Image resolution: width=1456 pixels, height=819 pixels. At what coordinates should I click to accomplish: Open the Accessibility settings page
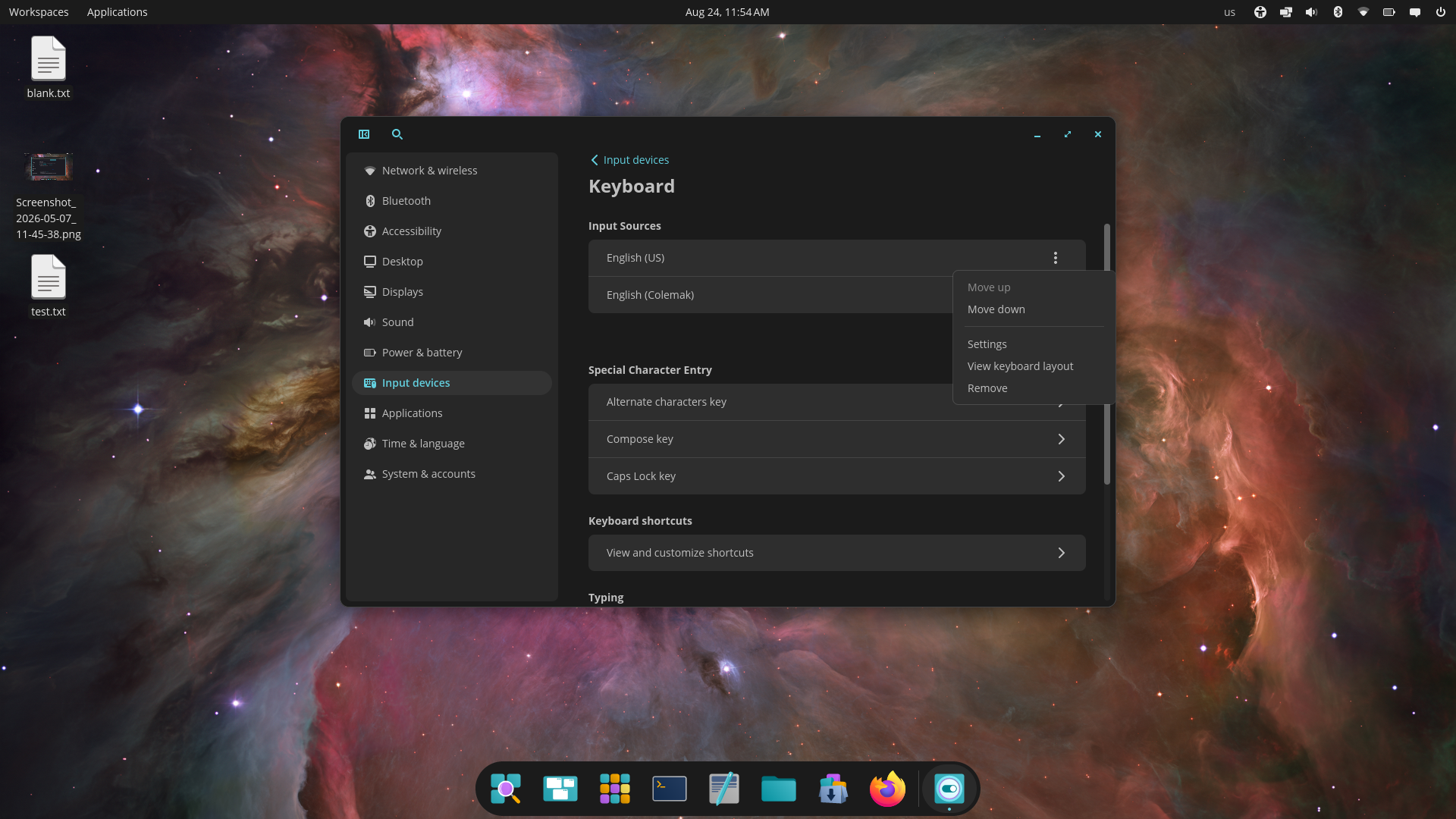(x=452, y=231)
